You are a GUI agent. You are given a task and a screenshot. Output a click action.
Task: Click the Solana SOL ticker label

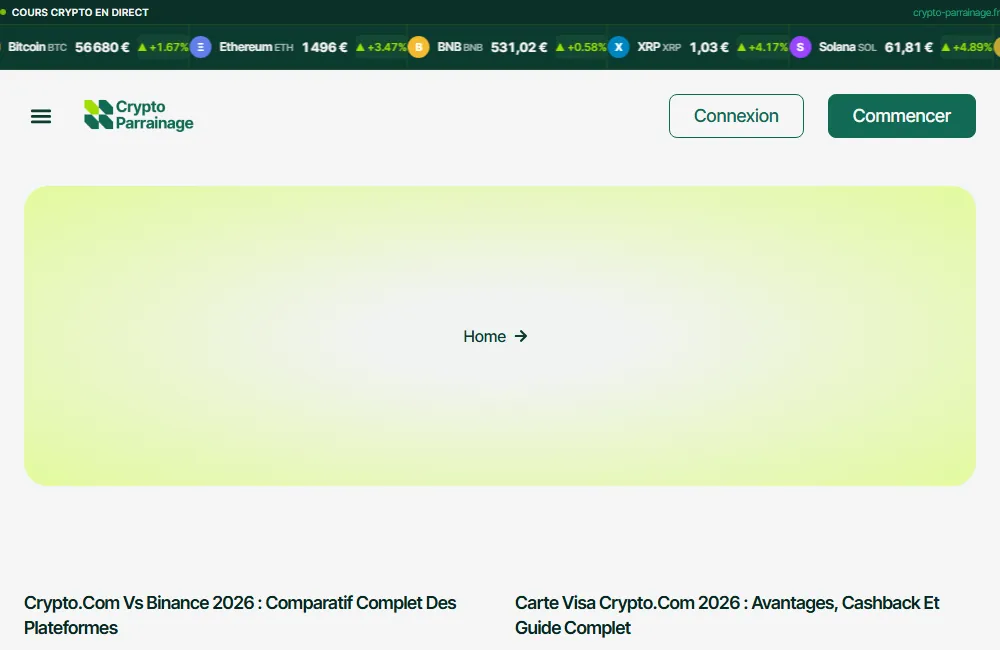tap(848, 47)
